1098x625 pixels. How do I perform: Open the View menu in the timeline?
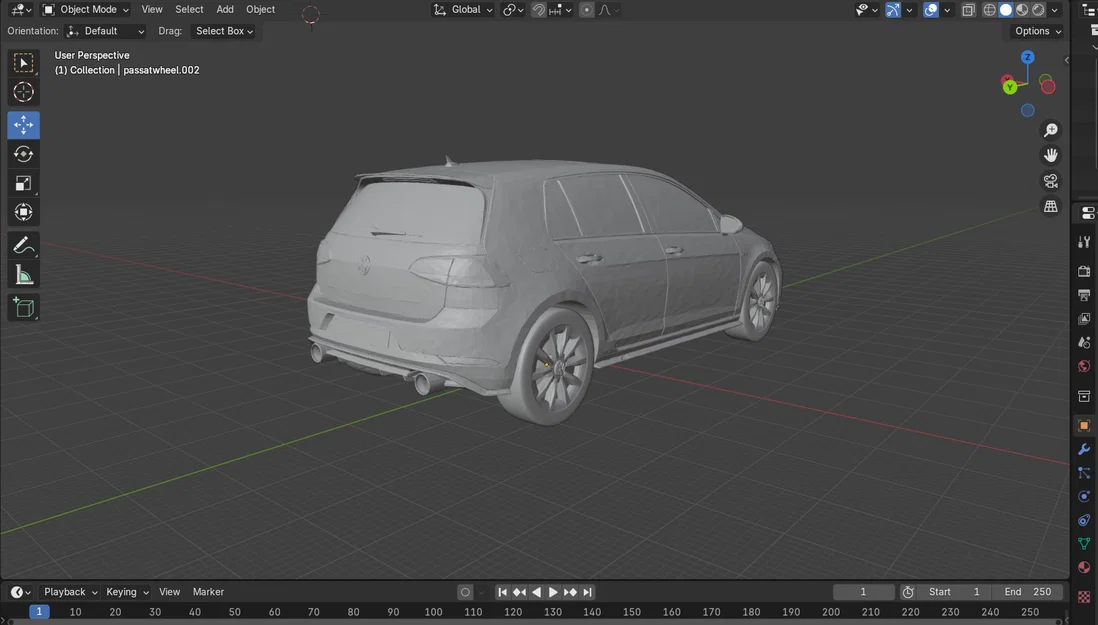169,591
